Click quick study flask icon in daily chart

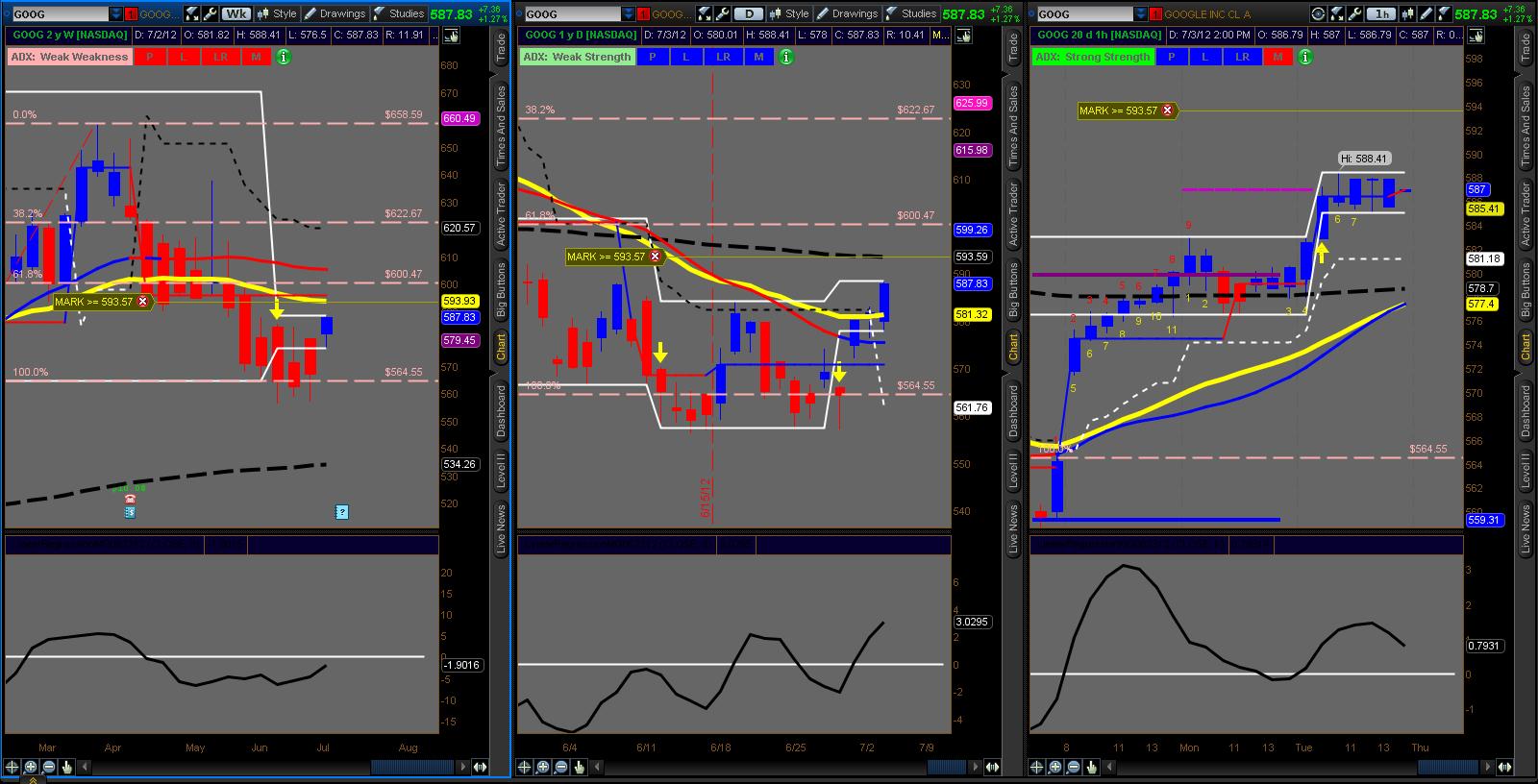point(705,13)
